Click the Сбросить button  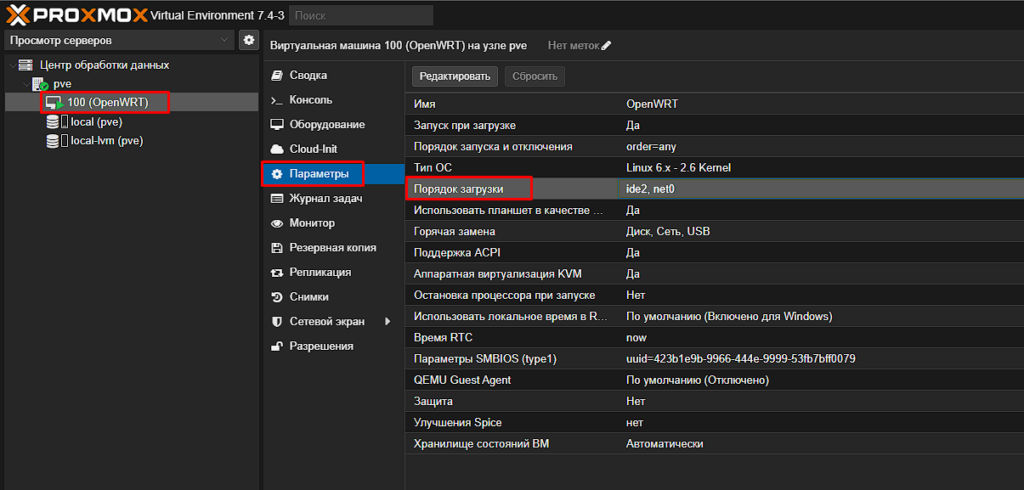point(535,76)
